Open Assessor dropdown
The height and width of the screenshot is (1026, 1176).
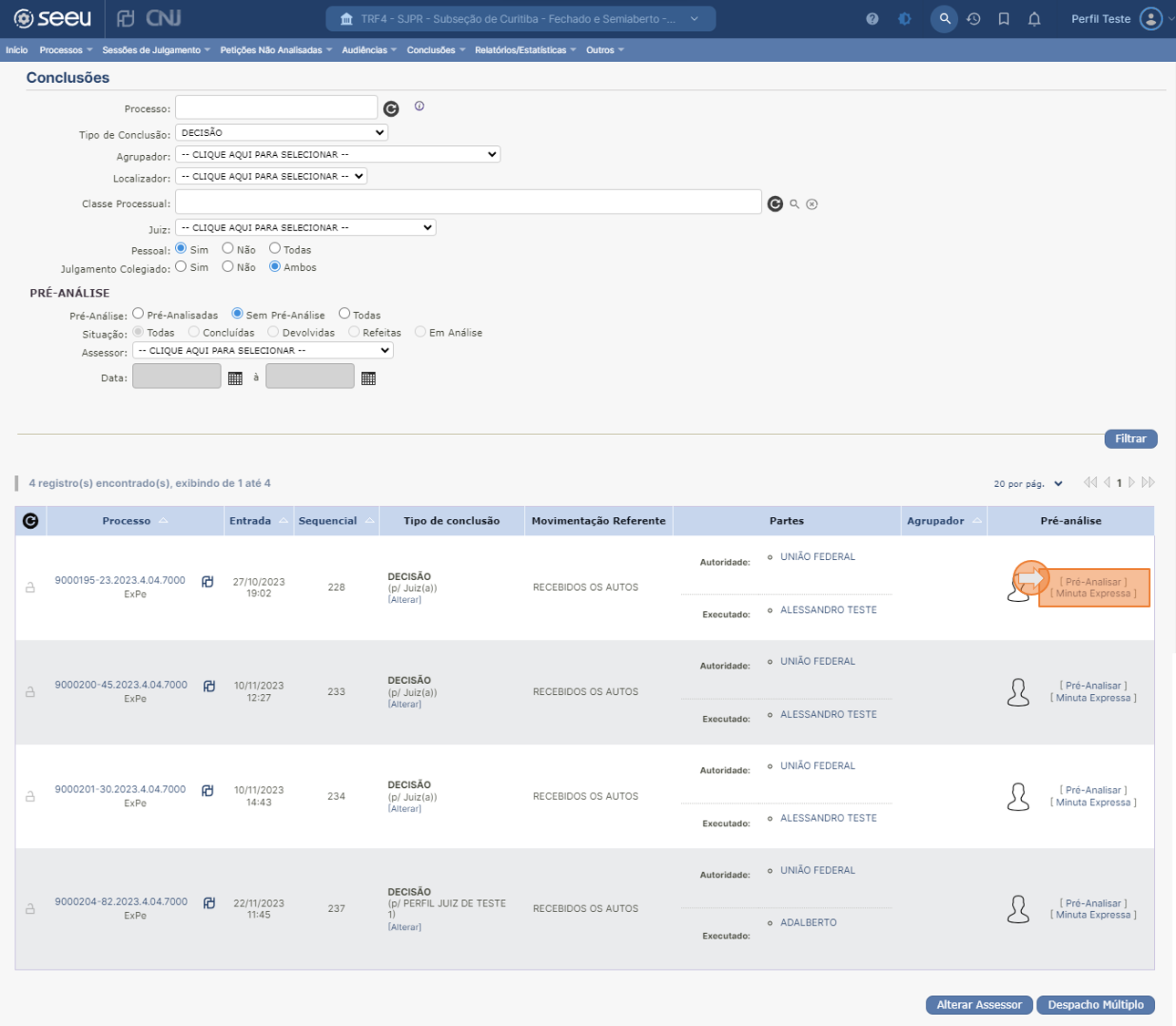263,350
